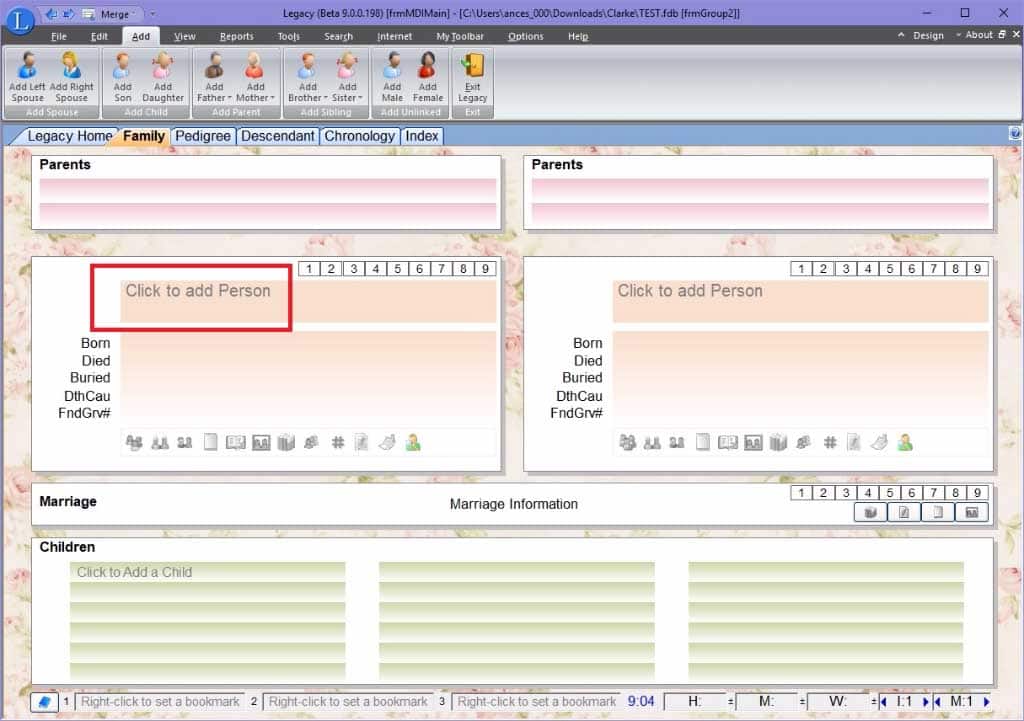Open the Search menu
The image size is (1024, 721).
coord(338,37)
